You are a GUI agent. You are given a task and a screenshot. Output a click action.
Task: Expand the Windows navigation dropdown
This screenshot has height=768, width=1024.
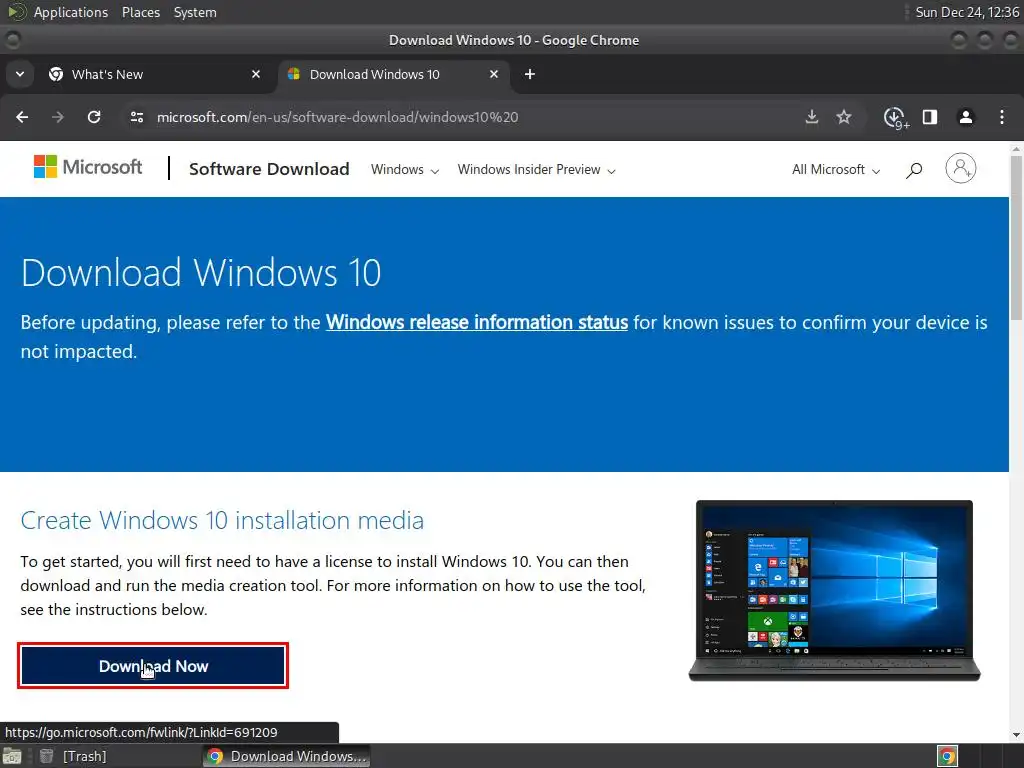pos(405,170)
